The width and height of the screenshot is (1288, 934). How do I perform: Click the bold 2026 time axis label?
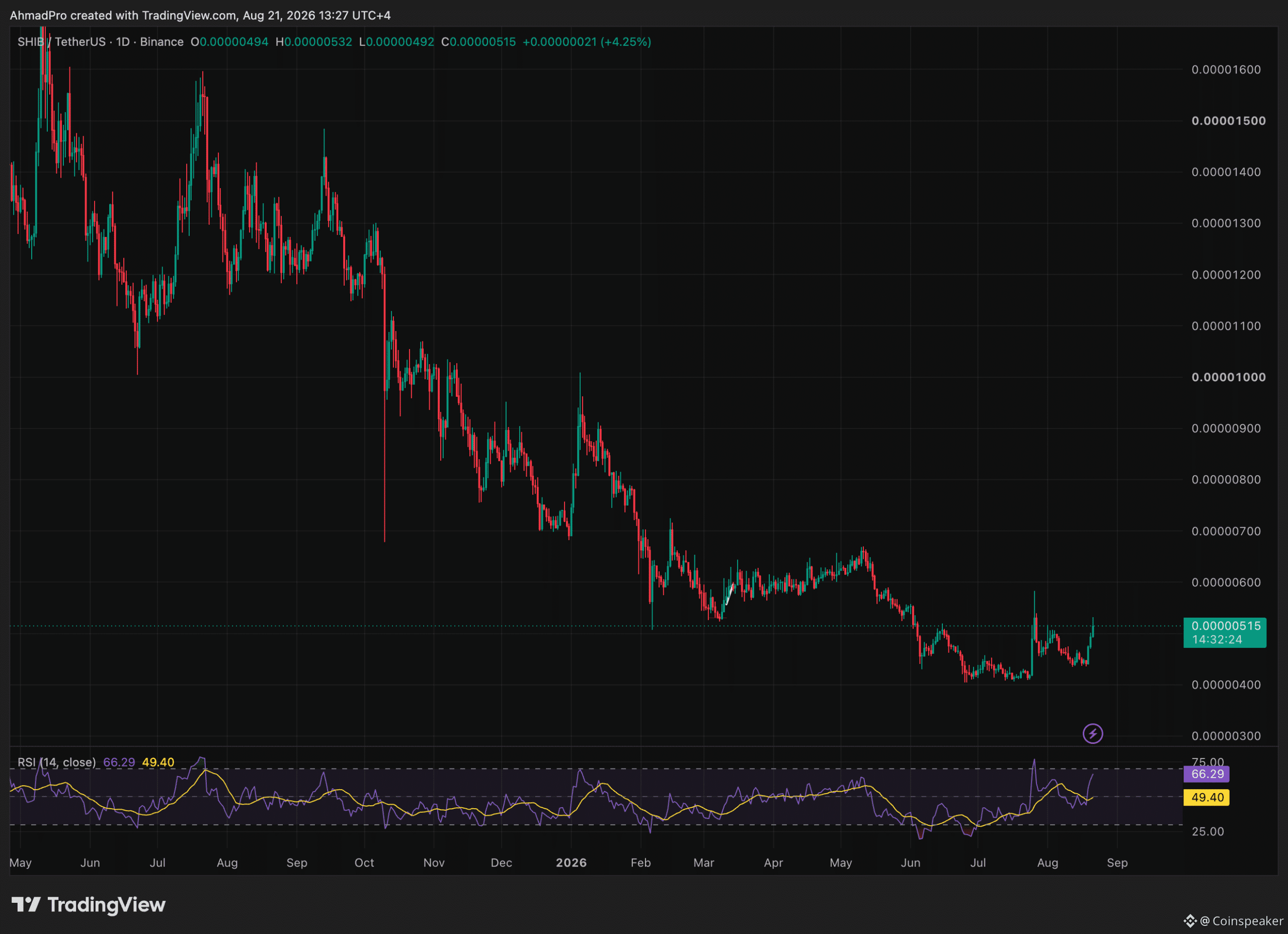point(572,863)
